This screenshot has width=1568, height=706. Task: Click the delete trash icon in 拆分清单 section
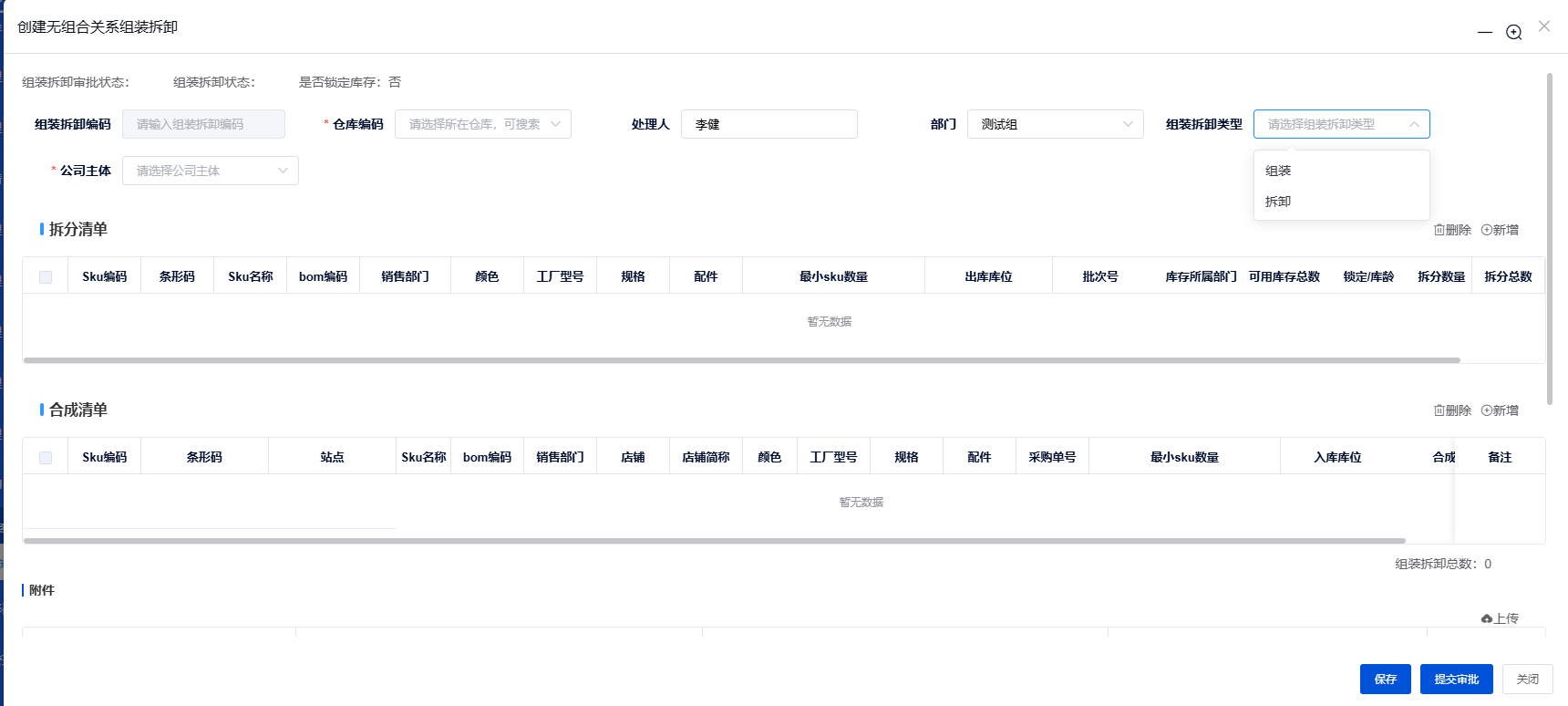click(x=1439, y=230)
